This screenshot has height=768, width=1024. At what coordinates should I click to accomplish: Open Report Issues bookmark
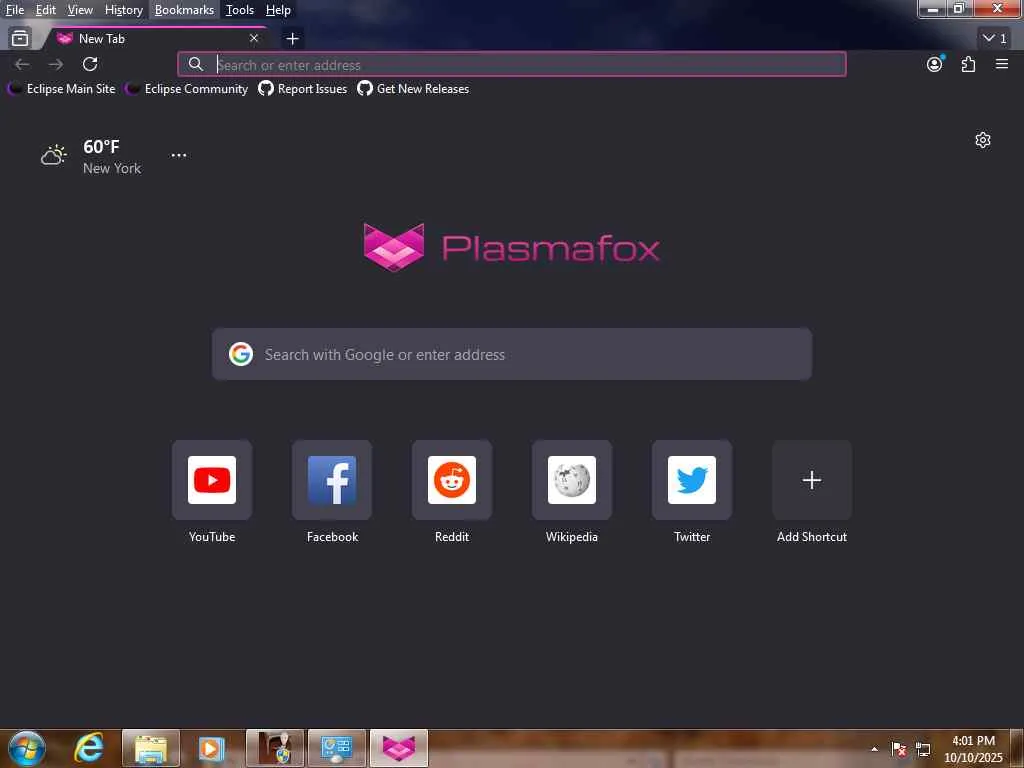click(x=302, y=89)
